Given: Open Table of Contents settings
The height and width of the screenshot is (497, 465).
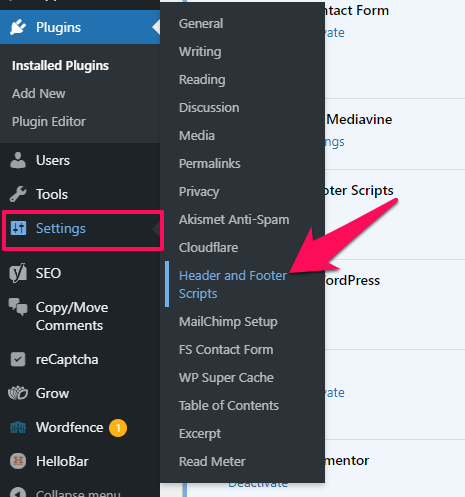Looking at the screenshot, I should [229, 406].
